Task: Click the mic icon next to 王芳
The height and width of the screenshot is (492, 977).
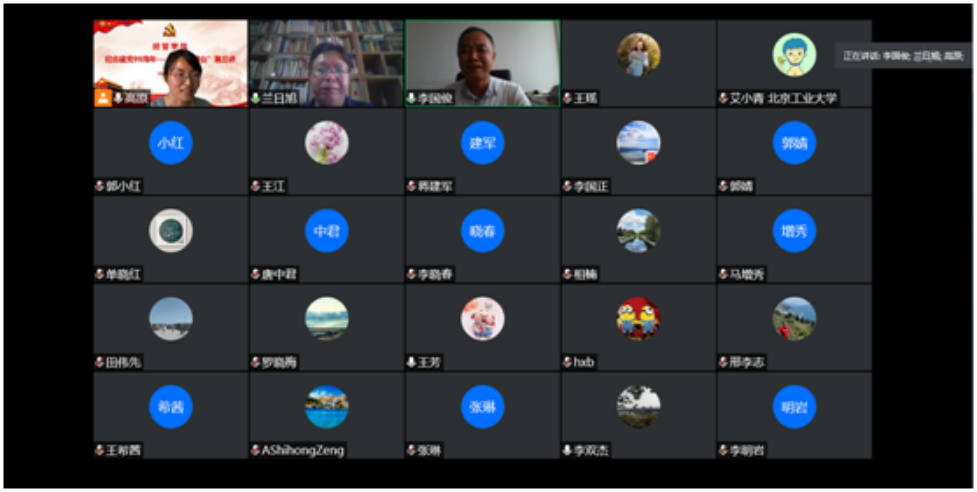Action: (411, 363)
